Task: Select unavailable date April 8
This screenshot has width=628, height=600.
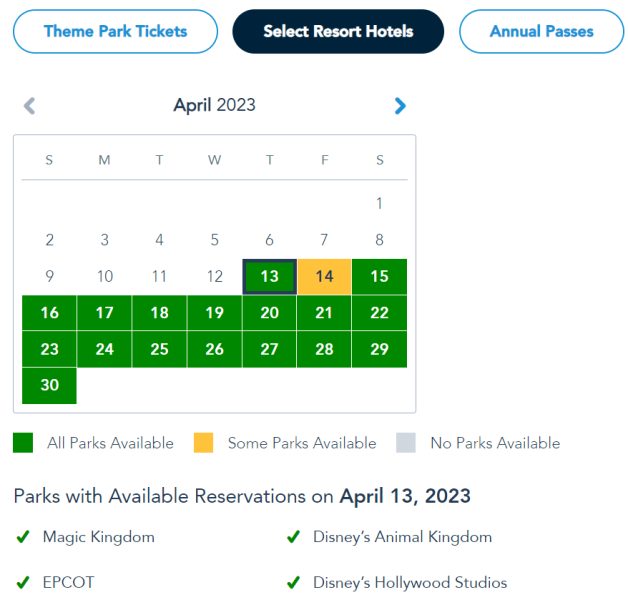Action: point(379,240)
